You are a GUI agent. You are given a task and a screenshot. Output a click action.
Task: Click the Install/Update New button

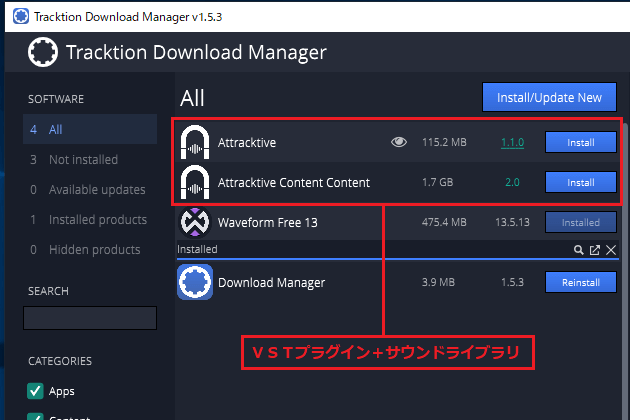click(550, 97)
